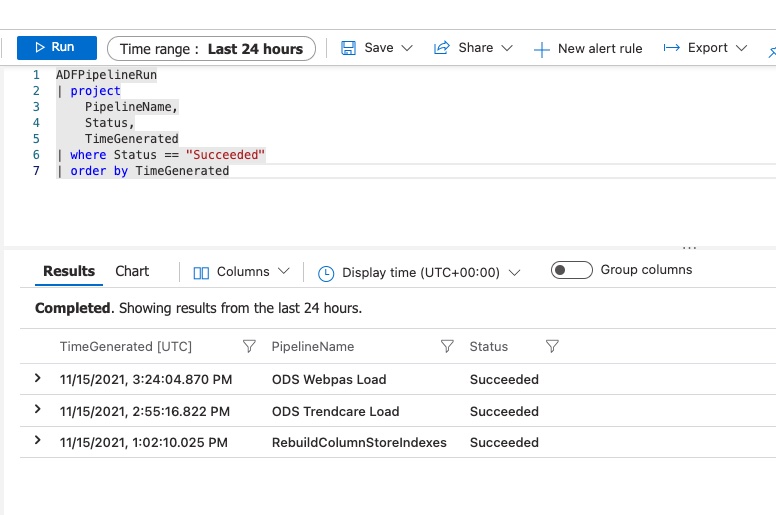Sort by Status column header
Screen dimensions: 776x515
click(x=488, y=346)
